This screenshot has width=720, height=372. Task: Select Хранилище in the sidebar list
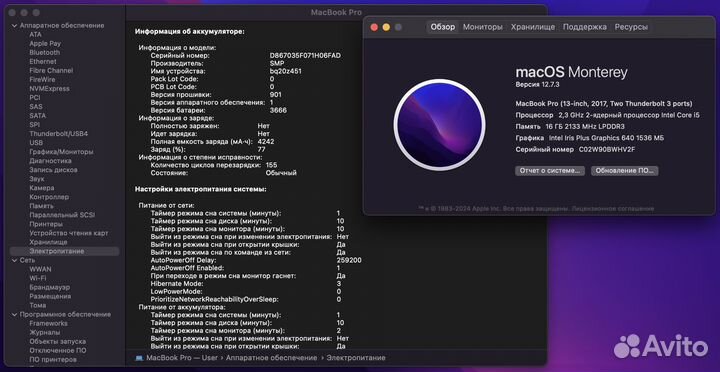pos(48,242)
